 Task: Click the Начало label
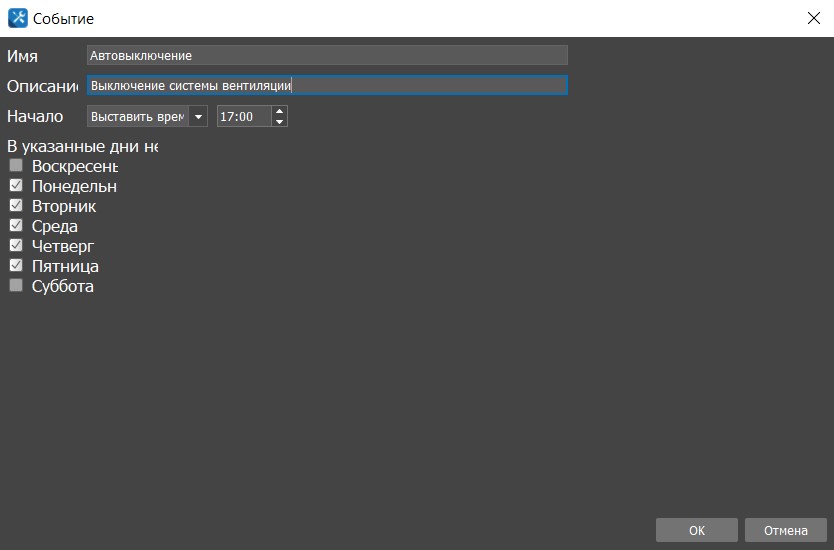click(x=35, y=117)
